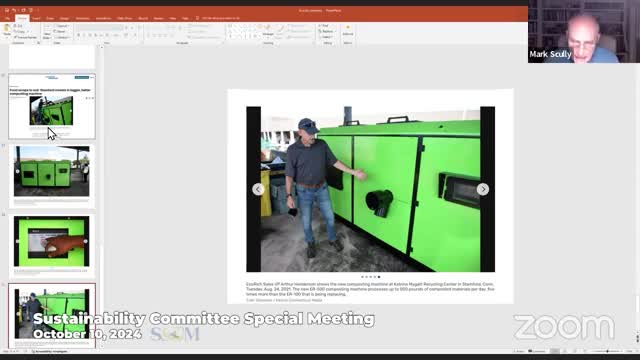Open the Add-ins icon in ribbon
The width and height of the screenshot is (640, 360).
pos(348,29)
